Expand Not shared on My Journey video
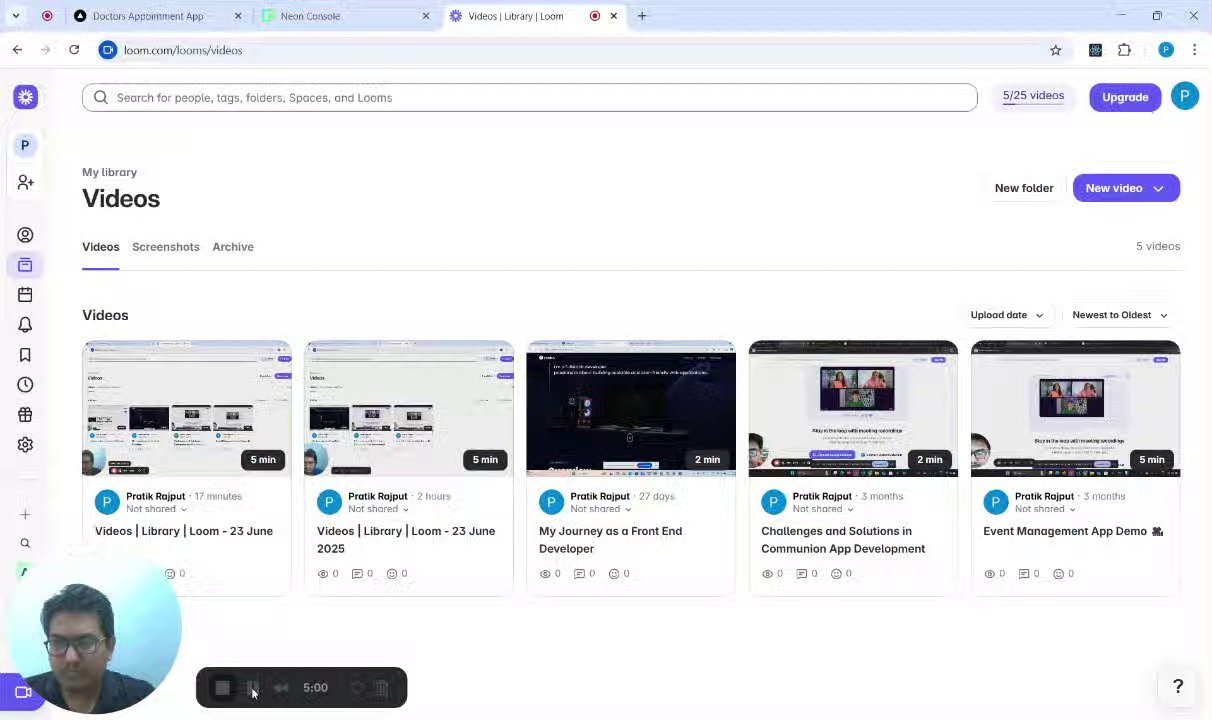The image size is (1212, 720). click(600, 509)
